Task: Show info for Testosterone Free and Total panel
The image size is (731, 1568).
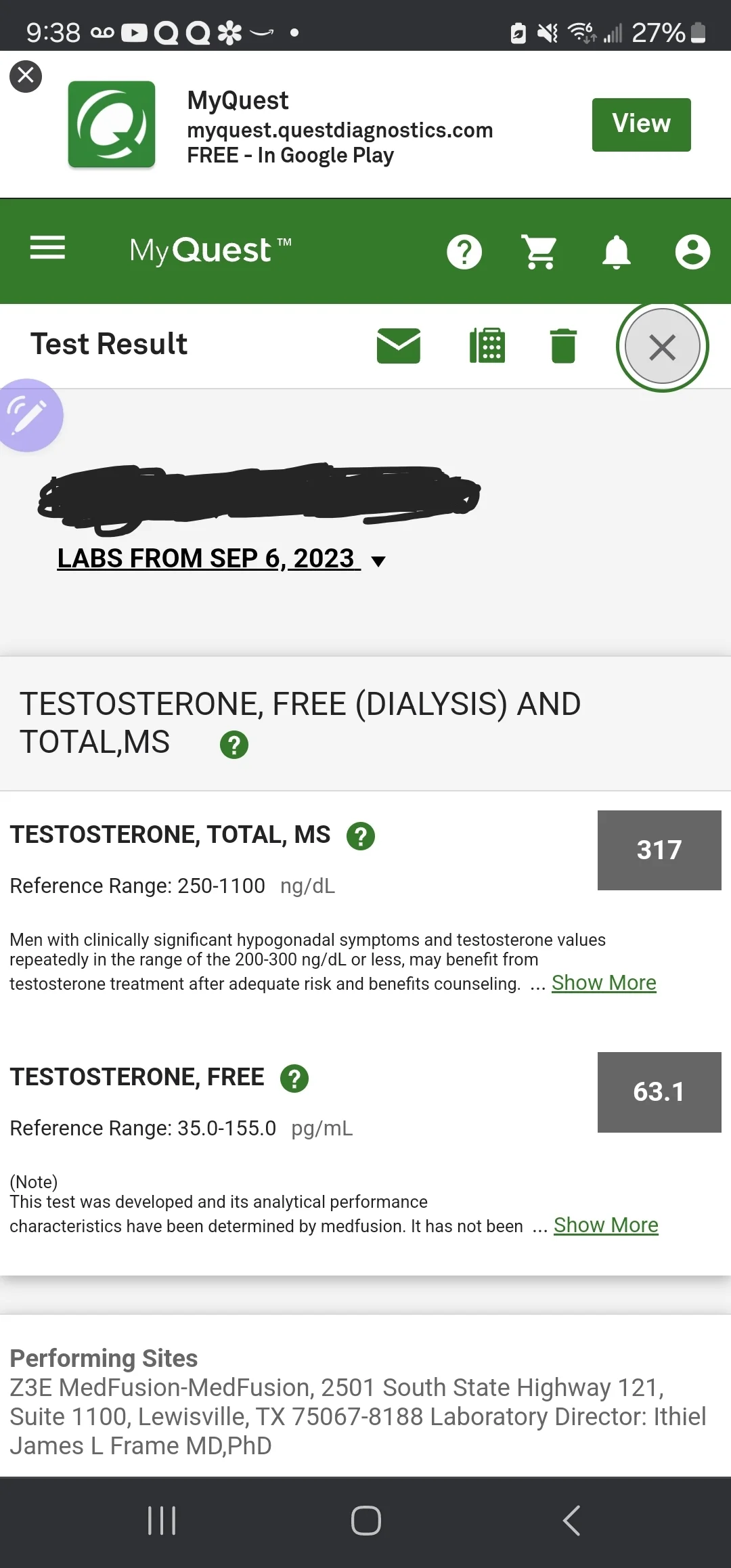Action: point(234,745)
